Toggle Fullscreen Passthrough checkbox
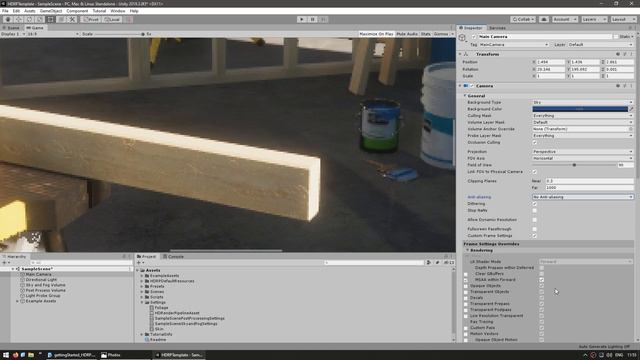The image size is (640, 360). 535,229
